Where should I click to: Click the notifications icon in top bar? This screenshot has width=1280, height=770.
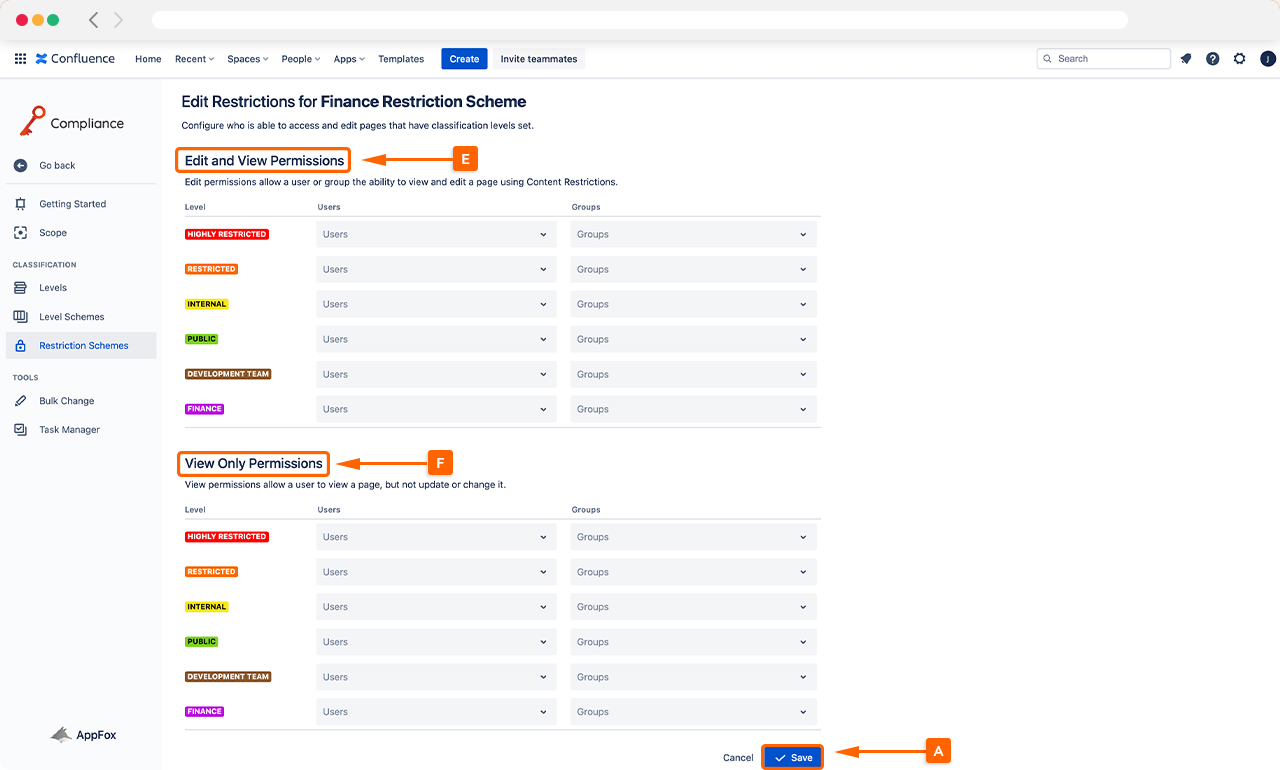pyautogui.click(x=1186, y=59)
